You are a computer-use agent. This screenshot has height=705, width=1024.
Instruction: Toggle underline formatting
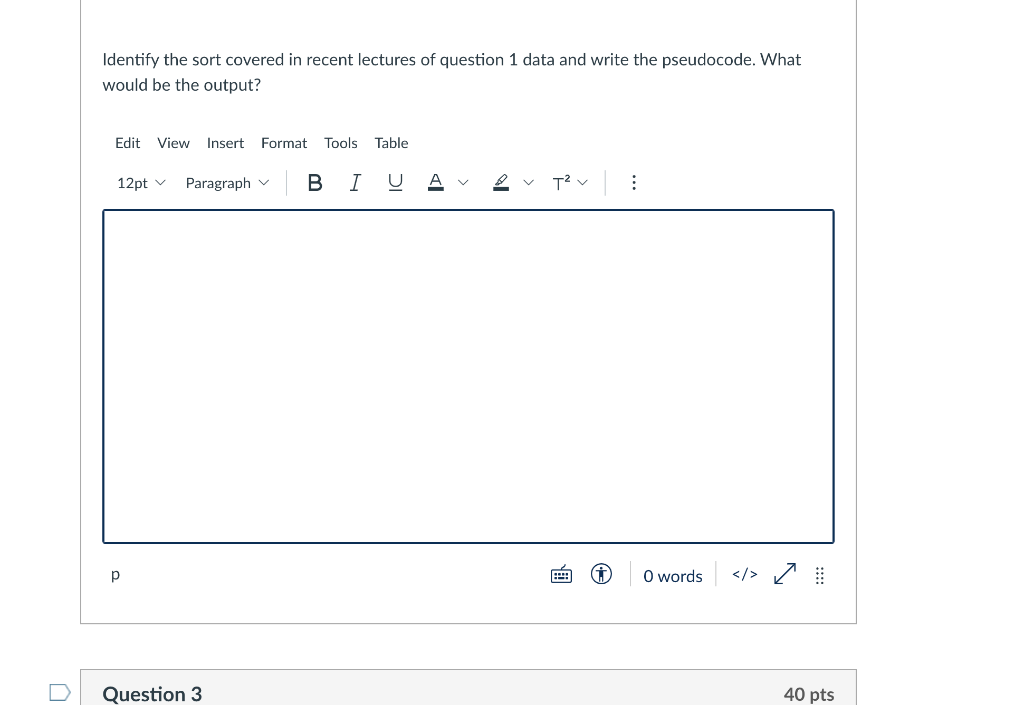pos(395,182)
